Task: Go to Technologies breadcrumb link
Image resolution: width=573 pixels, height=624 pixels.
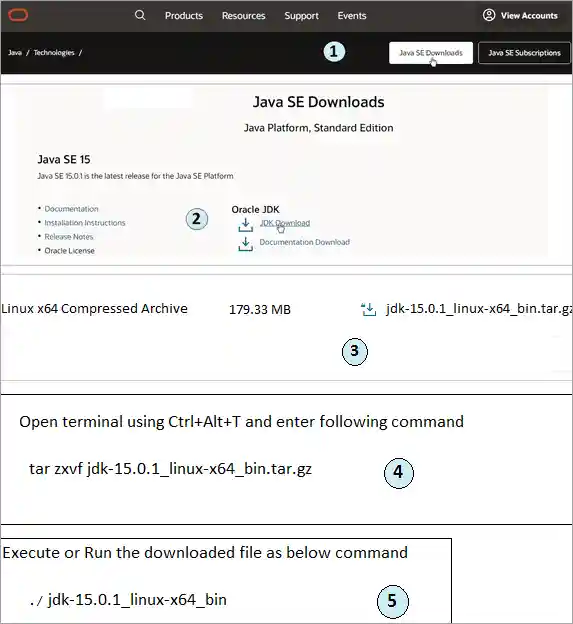Action: tap(54, 53)
